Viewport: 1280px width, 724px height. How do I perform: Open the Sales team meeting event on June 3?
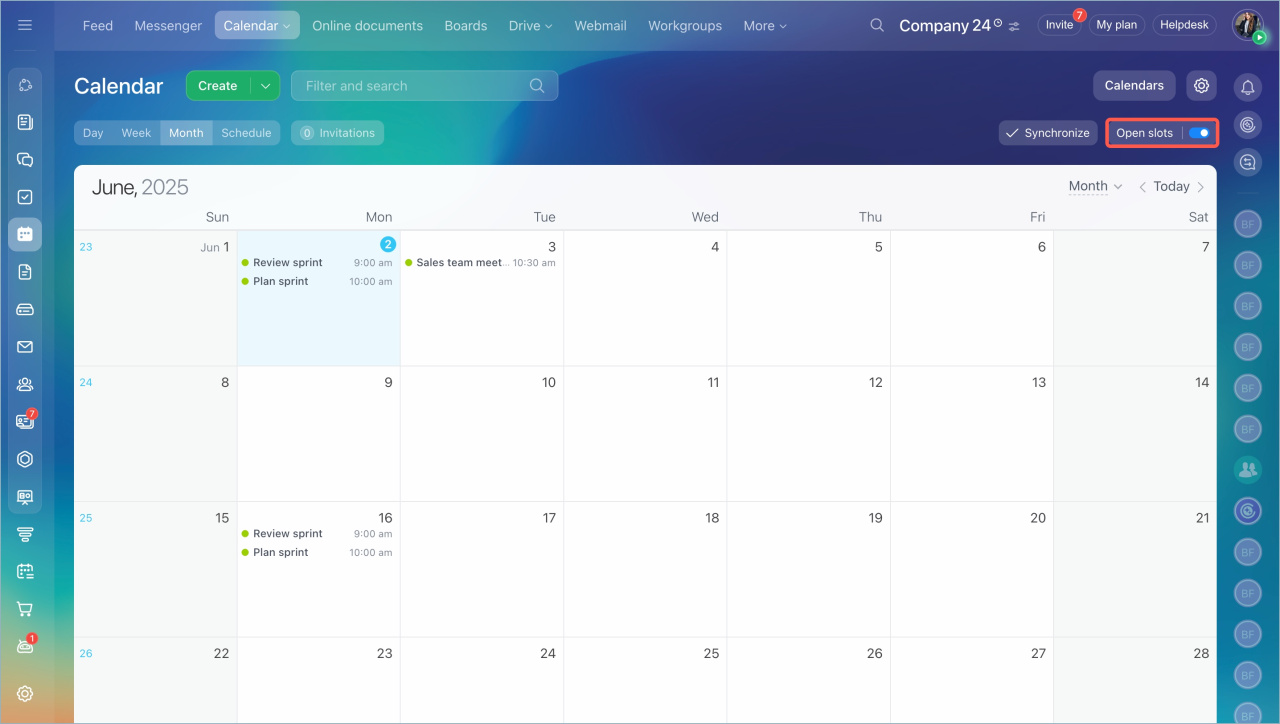click(480, 263)
